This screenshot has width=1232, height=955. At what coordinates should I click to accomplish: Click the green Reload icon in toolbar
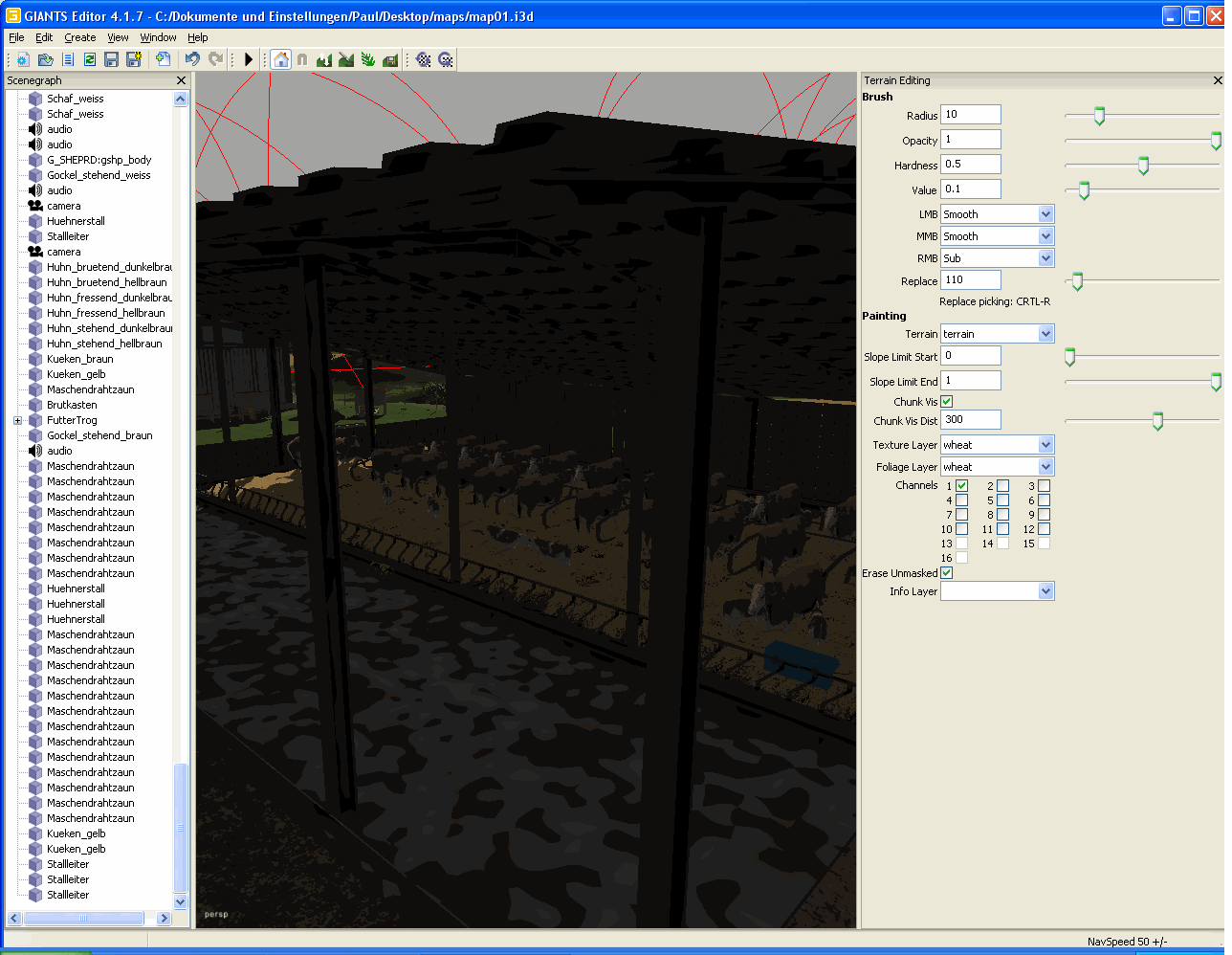89,59
